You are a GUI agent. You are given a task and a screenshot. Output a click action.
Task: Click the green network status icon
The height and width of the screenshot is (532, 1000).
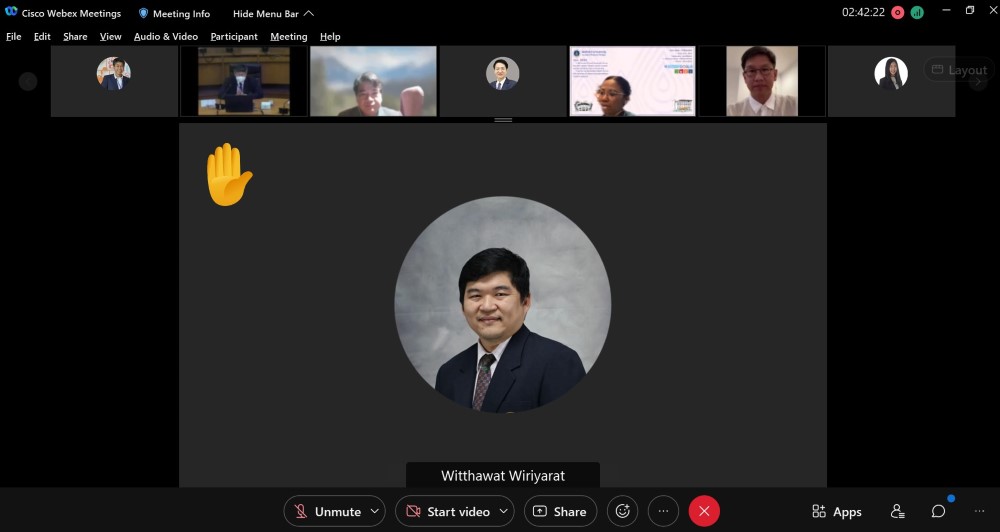pyautogui.click(x=917, y=13)
